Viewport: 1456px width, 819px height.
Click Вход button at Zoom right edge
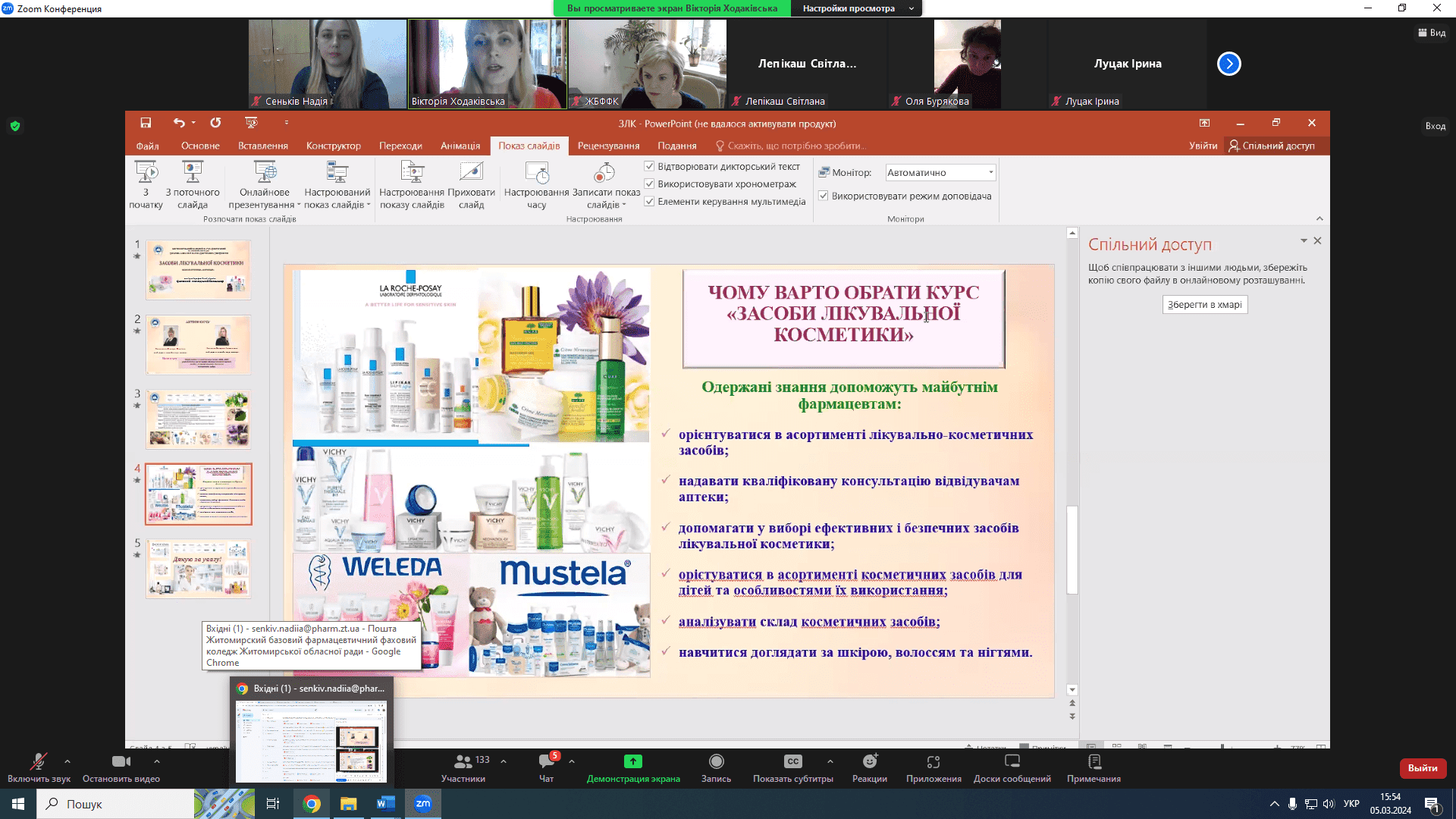click(1436, 126)
